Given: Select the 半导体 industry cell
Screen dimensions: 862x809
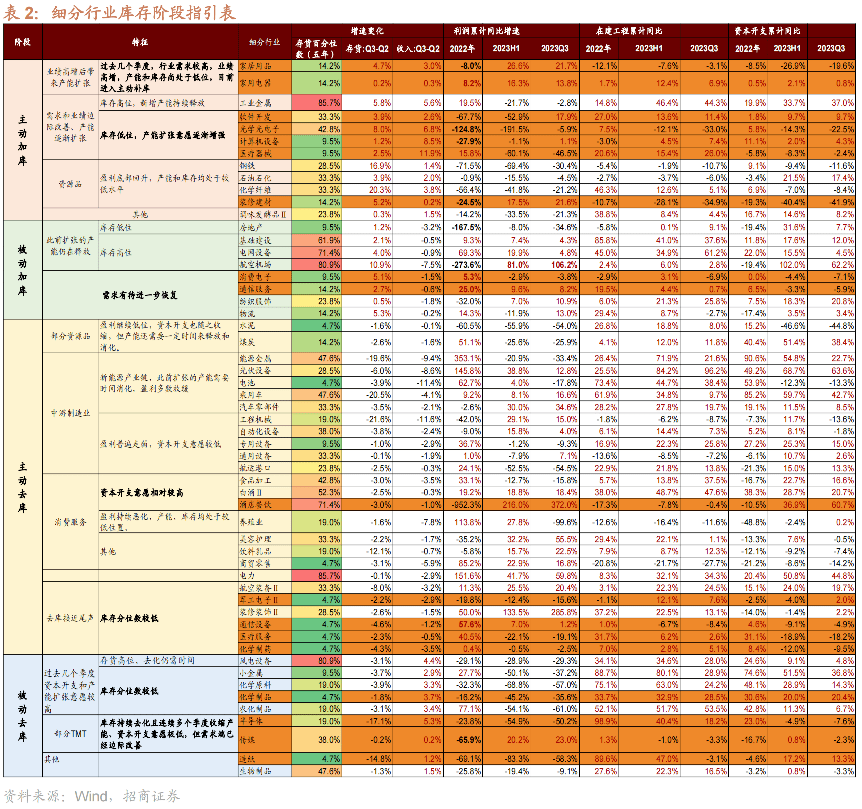Looking at the screenshot, I should 260,720.
